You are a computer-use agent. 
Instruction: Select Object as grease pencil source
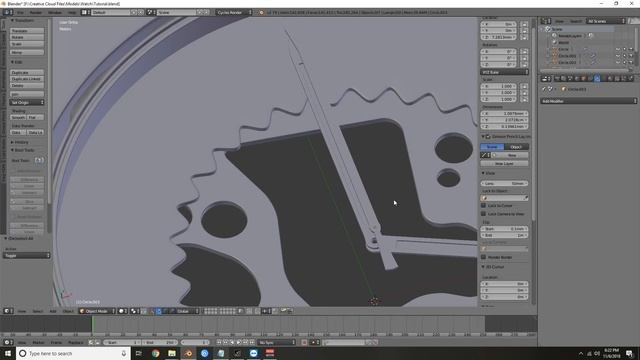coord(516,147)
